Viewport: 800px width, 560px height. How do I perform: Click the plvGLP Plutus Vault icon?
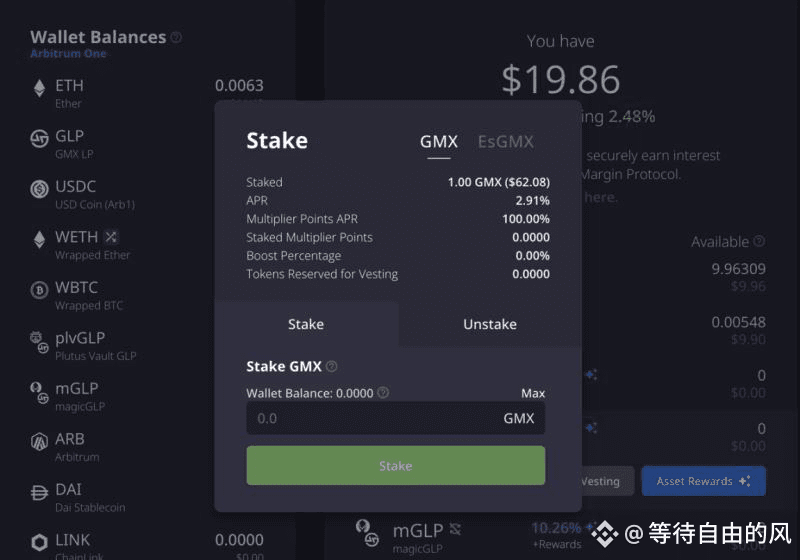(x=39, y=342)
